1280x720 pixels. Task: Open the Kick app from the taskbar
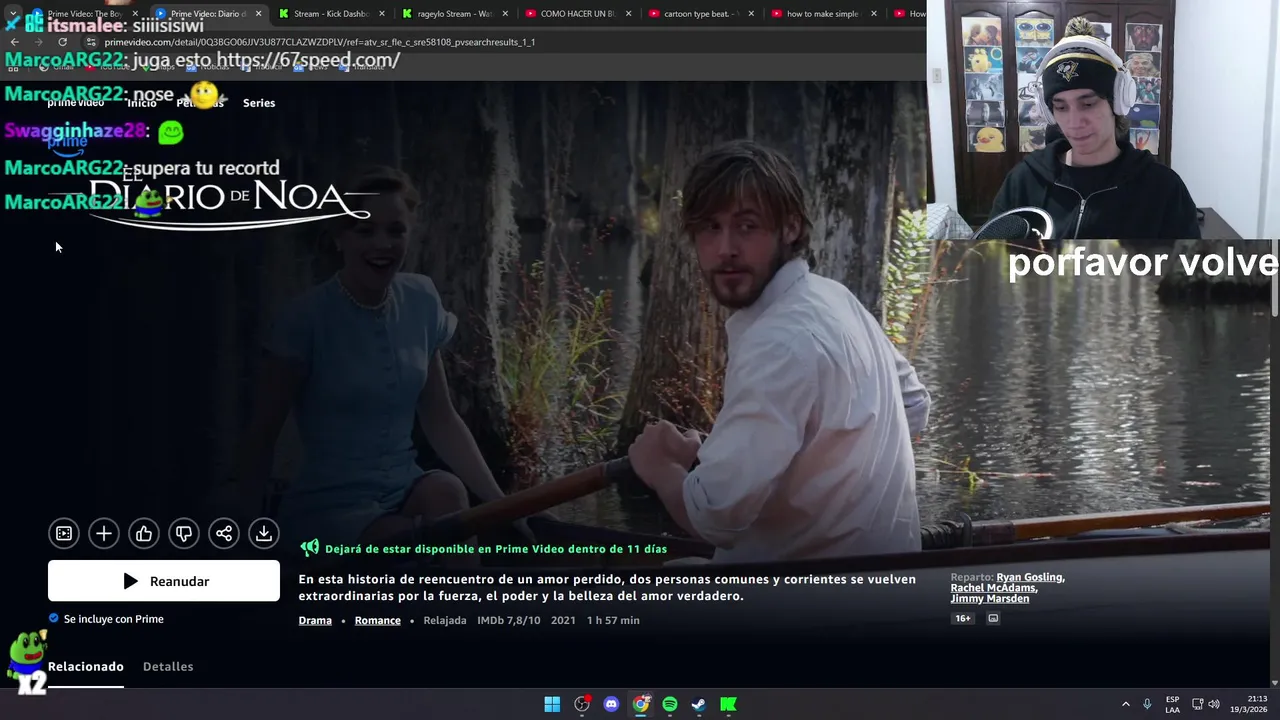[729, 704]
